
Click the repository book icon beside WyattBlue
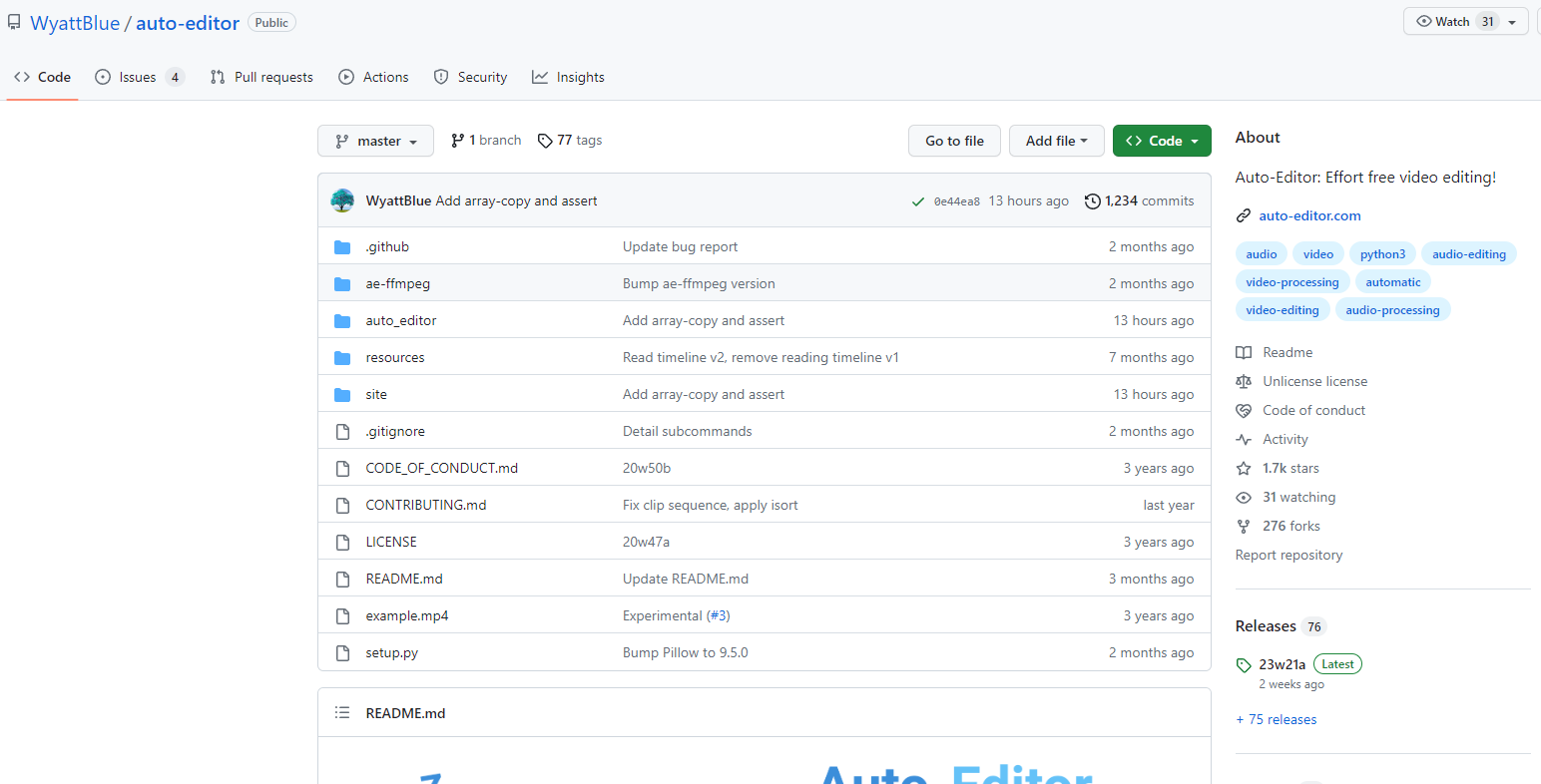coord(14,22)
